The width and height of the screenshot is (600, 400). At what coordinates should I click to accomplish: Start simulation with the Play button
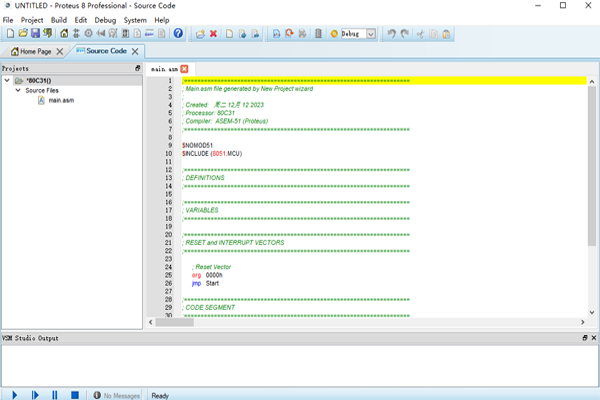point(15,395)
